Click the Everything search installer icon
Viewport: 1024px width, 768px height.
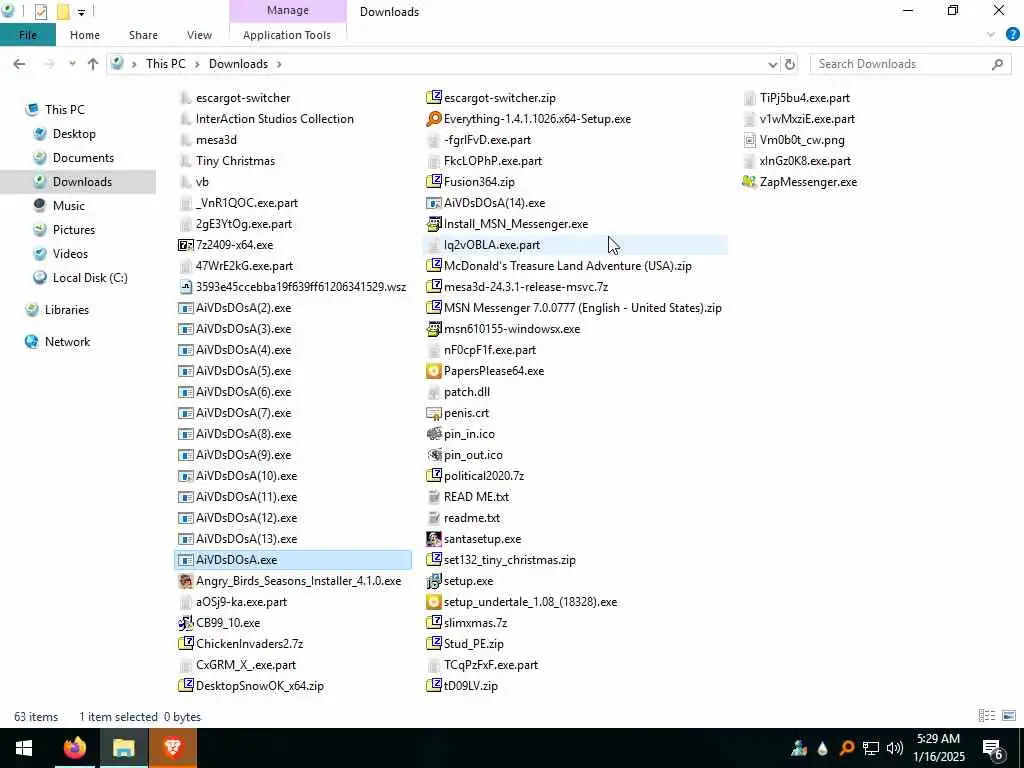pyautogui.click(x=434, y=119)
